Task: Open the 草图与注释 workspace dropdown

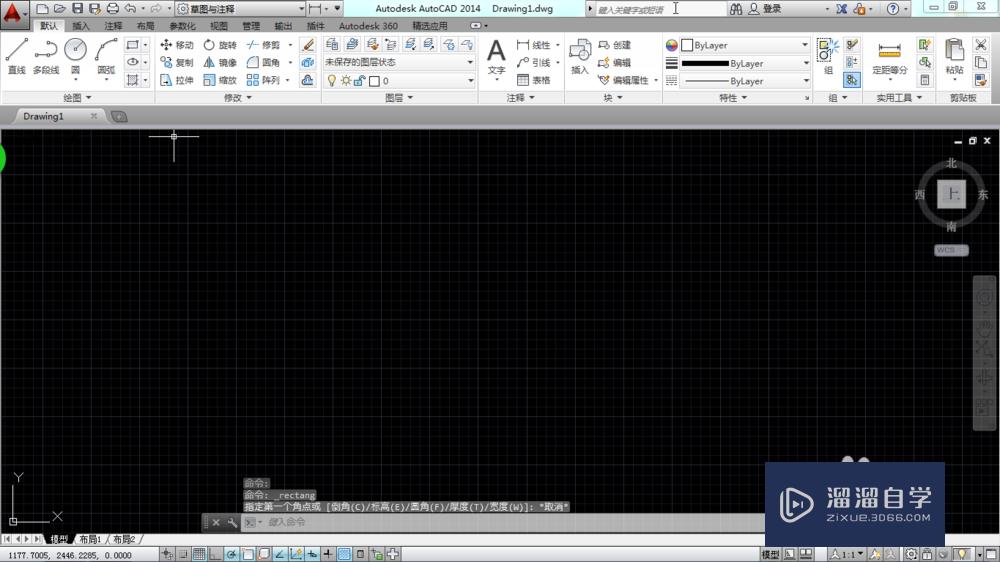Action: pos(240,9)
